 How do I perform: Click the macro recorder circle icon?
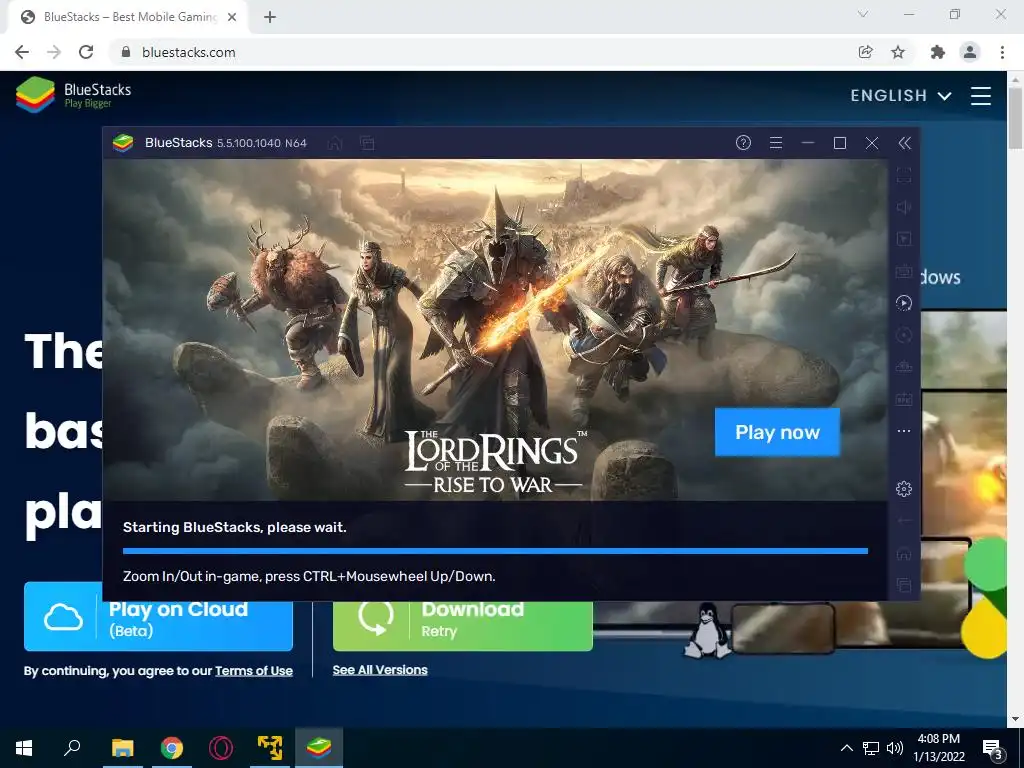(x=904, y=335)
